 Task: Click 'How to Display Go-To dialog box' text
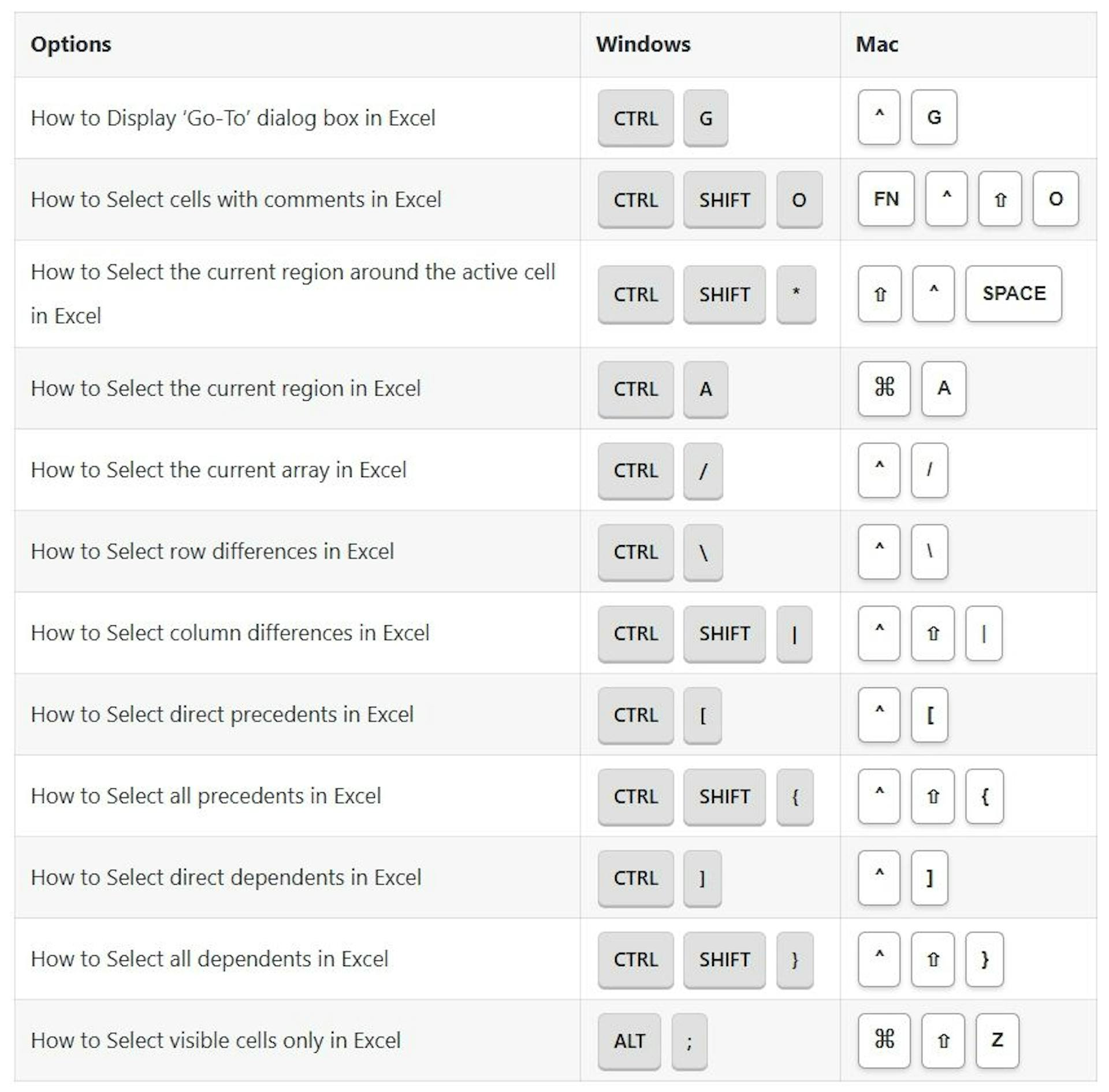tap(233, 118)
